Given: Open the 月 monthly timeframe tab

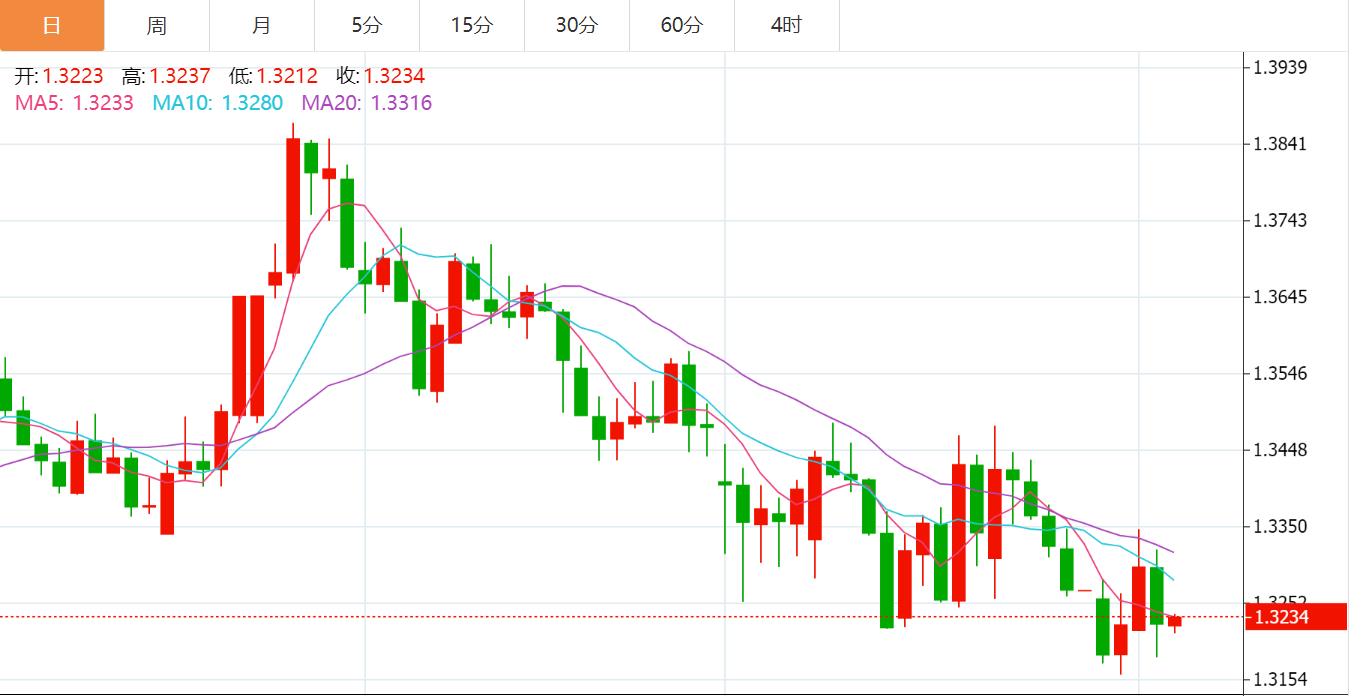Looking at the screenshot, I should coord(262,26).
